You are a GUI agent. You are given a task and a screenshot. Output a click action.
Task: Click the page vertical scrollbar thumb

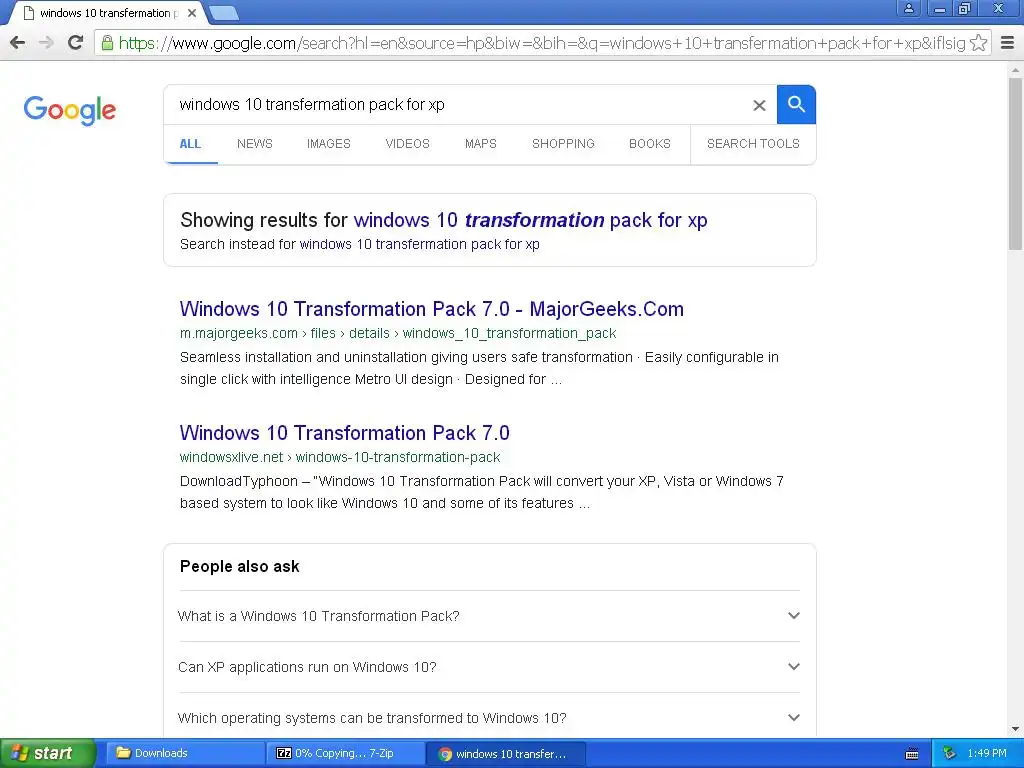click(x=1015, y=163)
